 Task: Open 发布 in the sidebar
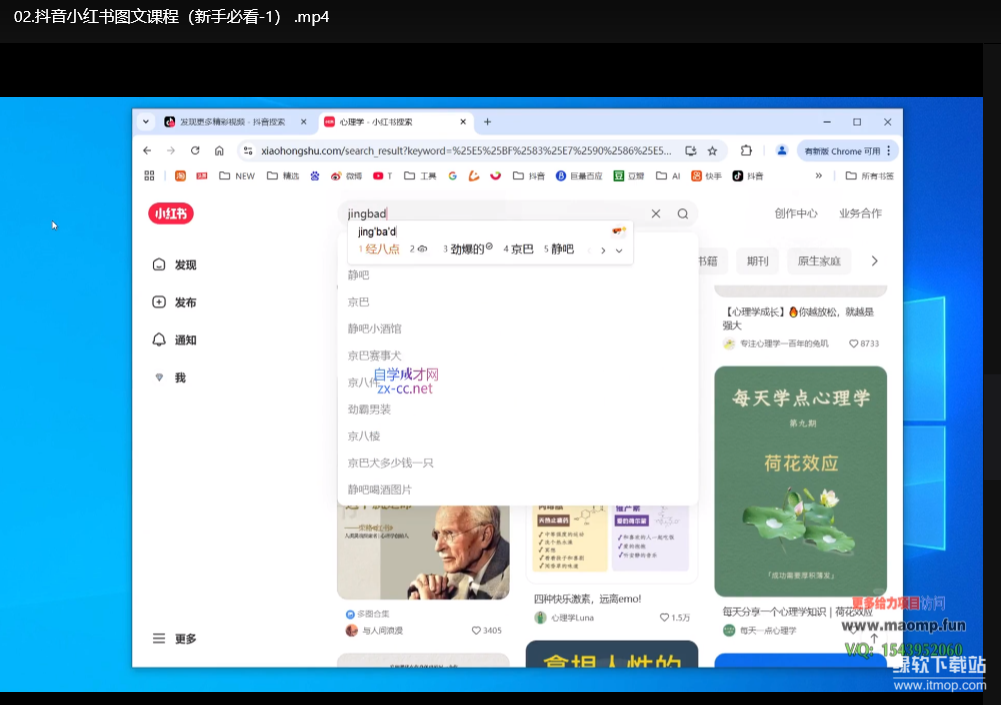(x=175, y=302)
